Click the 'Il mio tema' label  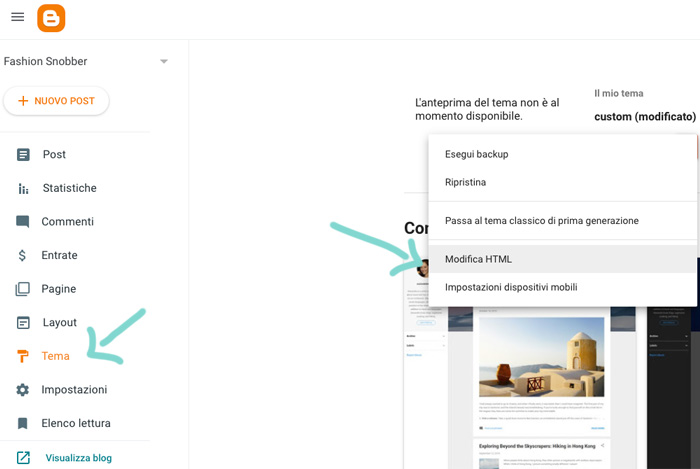point(619,94)
